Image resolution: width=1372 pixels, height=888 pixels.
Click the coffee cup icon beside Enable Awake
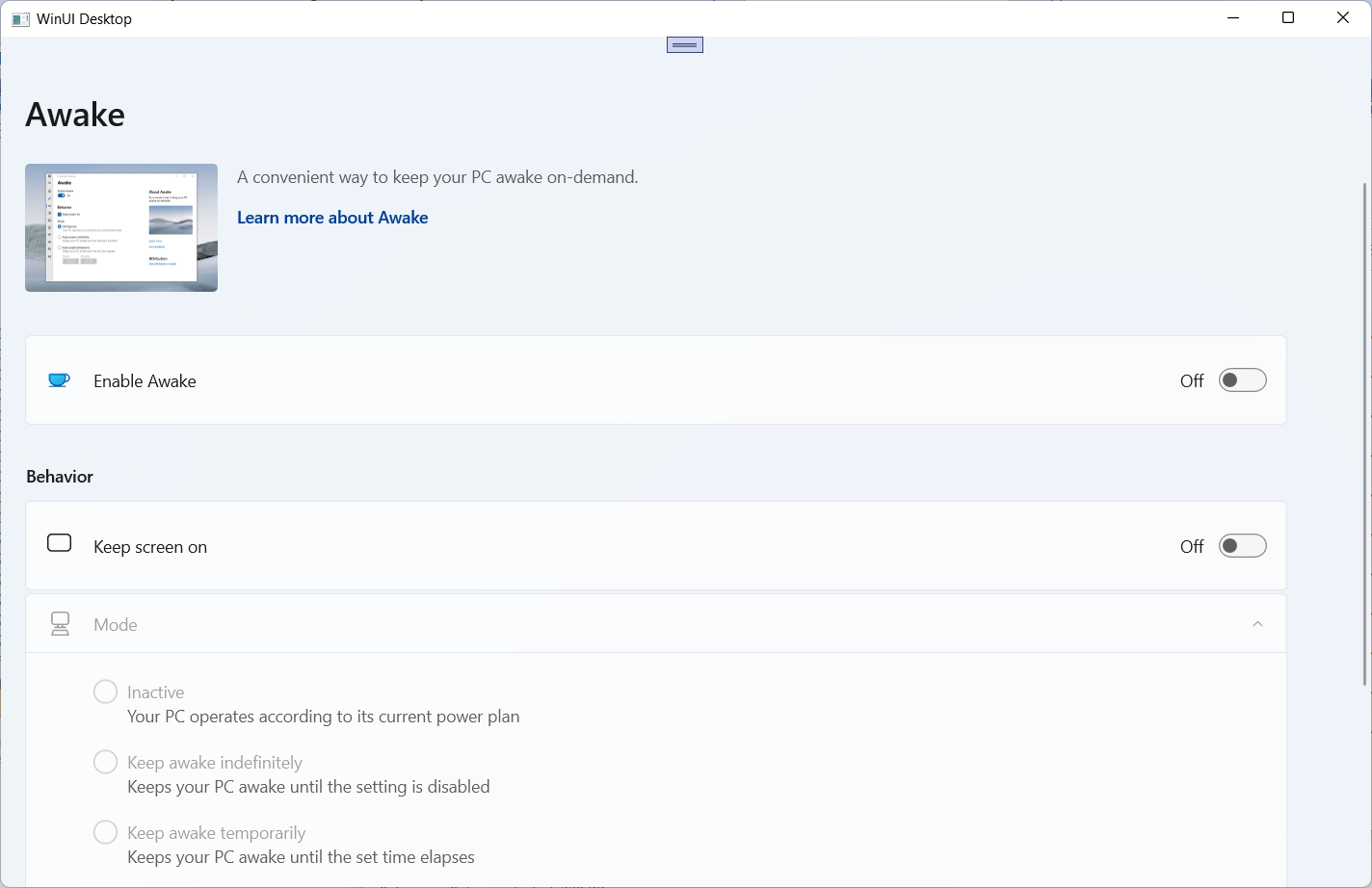[59, 380]
